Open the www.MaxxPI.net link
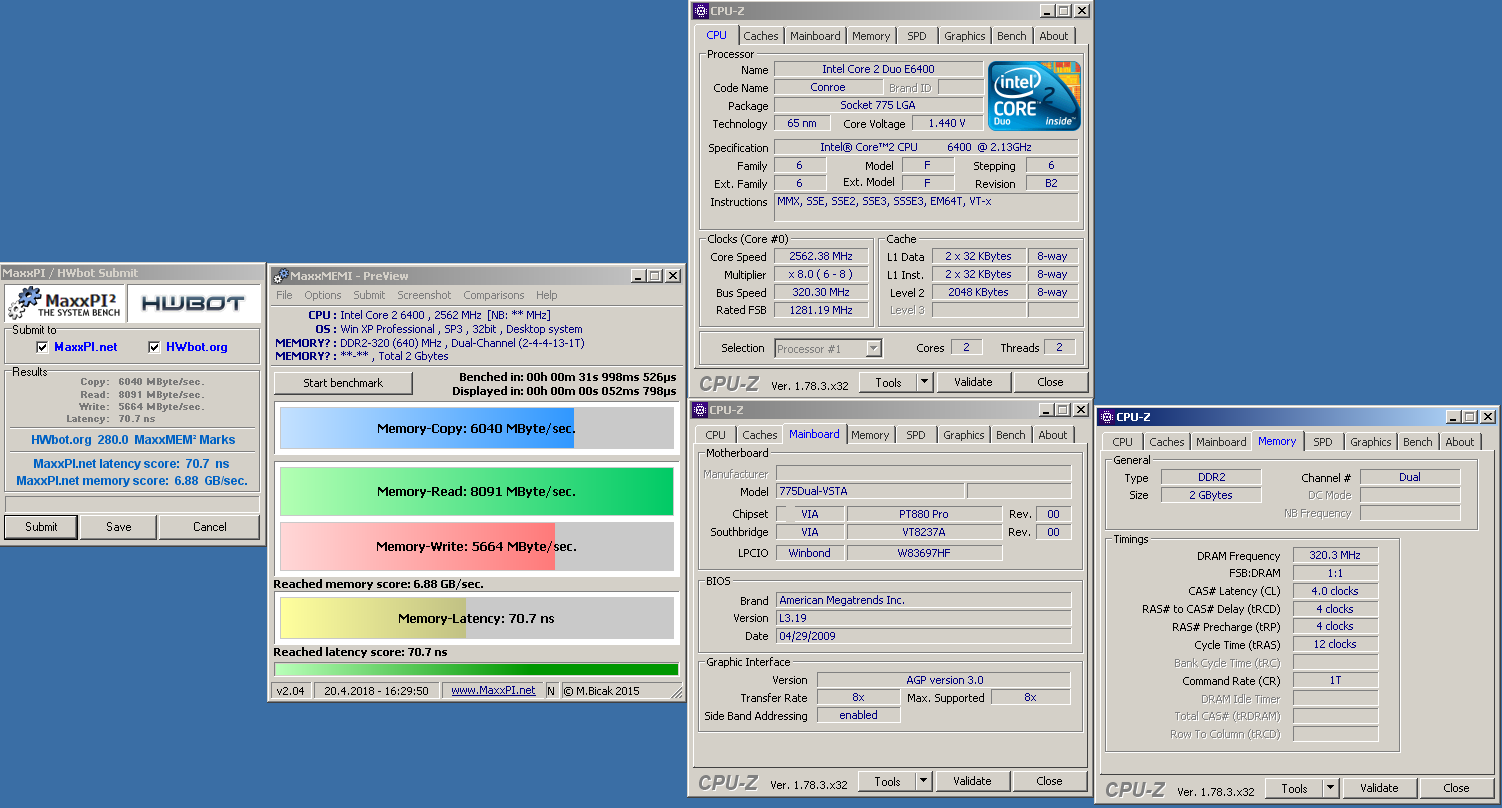The width and height of the screenshot is (1502, 808). (493, 690)
